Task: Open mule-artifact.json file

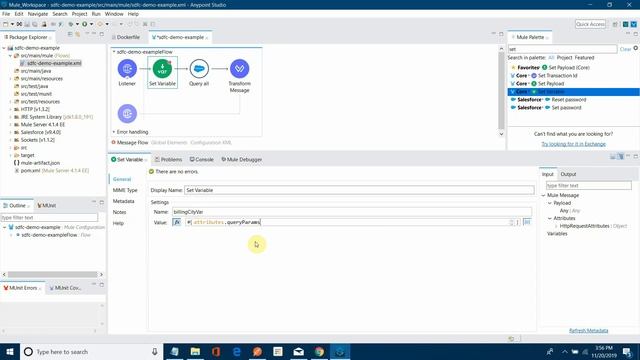Action: coord(37,163)
